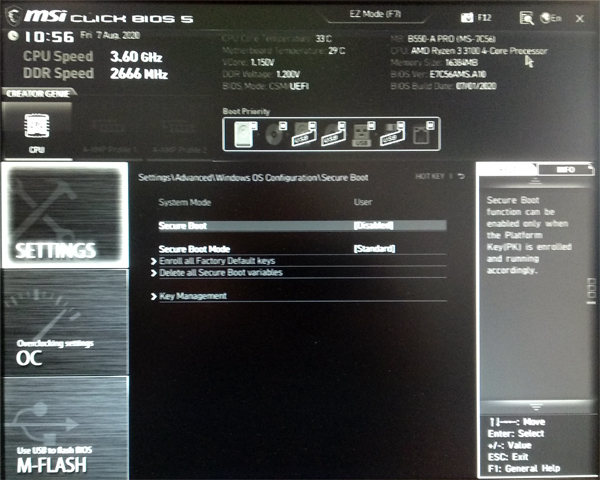Click the ESC: Exit hint
Screen dimensions: 600x480
click(508, 457)
